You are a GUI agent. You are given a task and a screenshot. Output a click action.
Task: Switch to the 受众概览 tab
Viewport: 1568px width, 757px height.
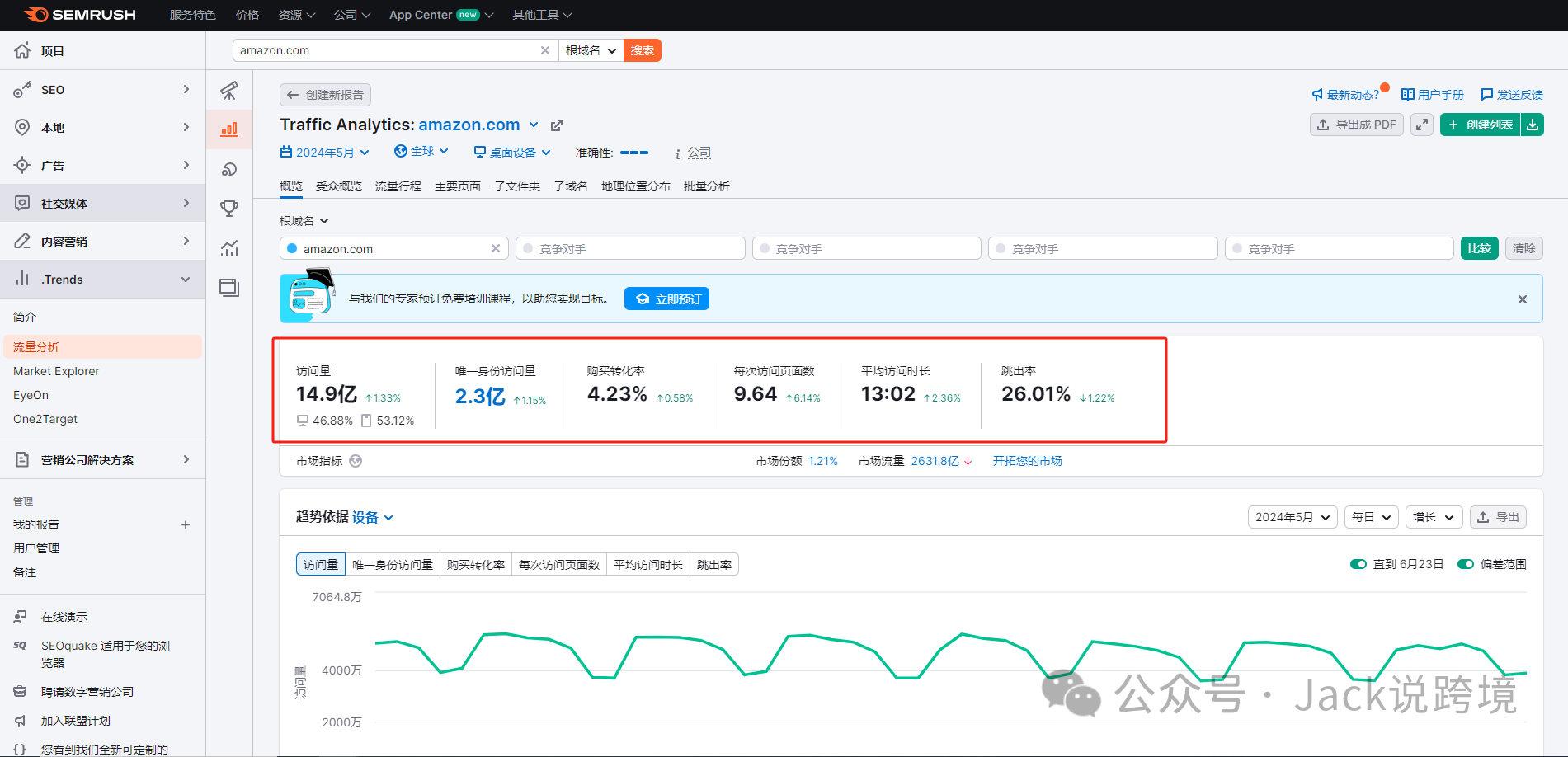(x=338, y=186)
